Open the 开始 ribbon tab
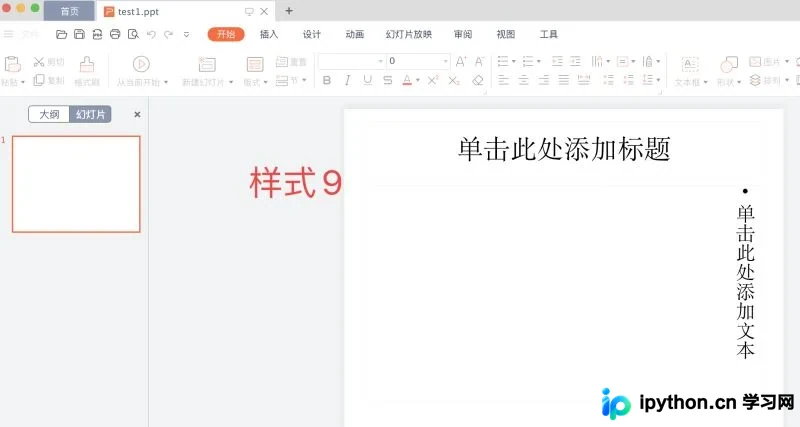Image resolution: width=800 pixels, height=427 pixels. 226,34
